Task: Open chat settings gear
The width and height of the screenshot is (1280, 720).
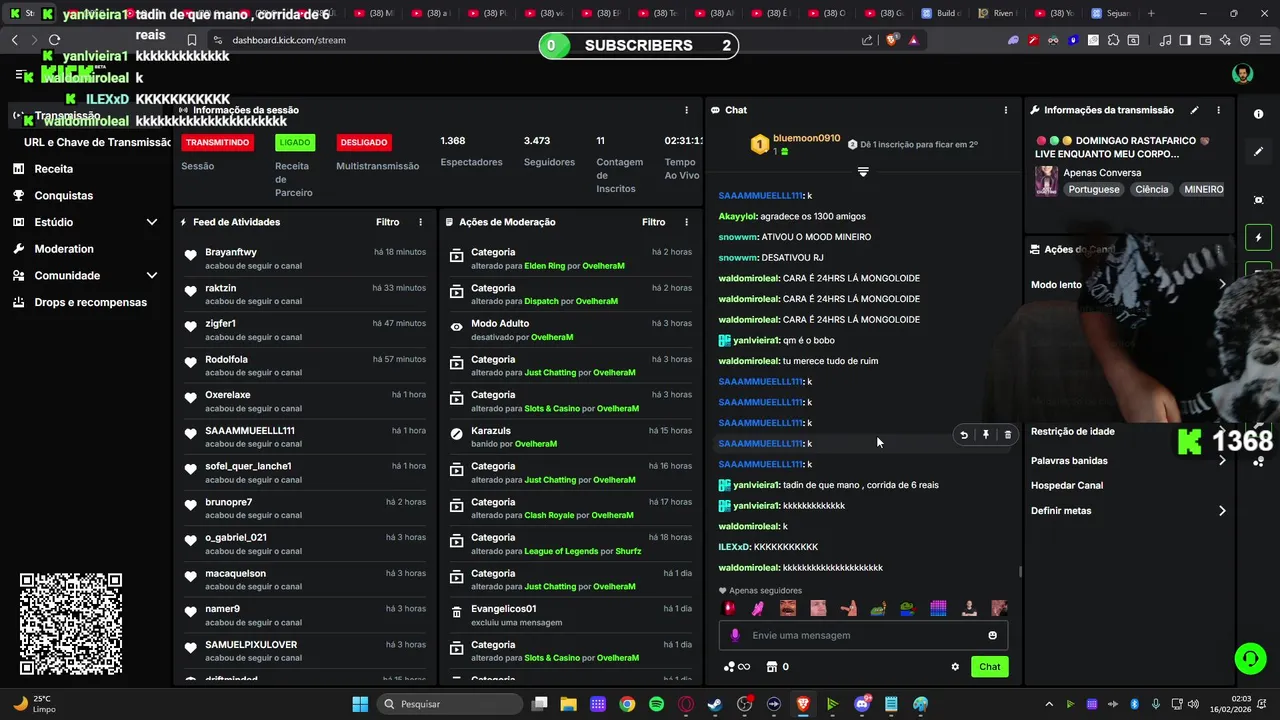Action: coord(955,667)
